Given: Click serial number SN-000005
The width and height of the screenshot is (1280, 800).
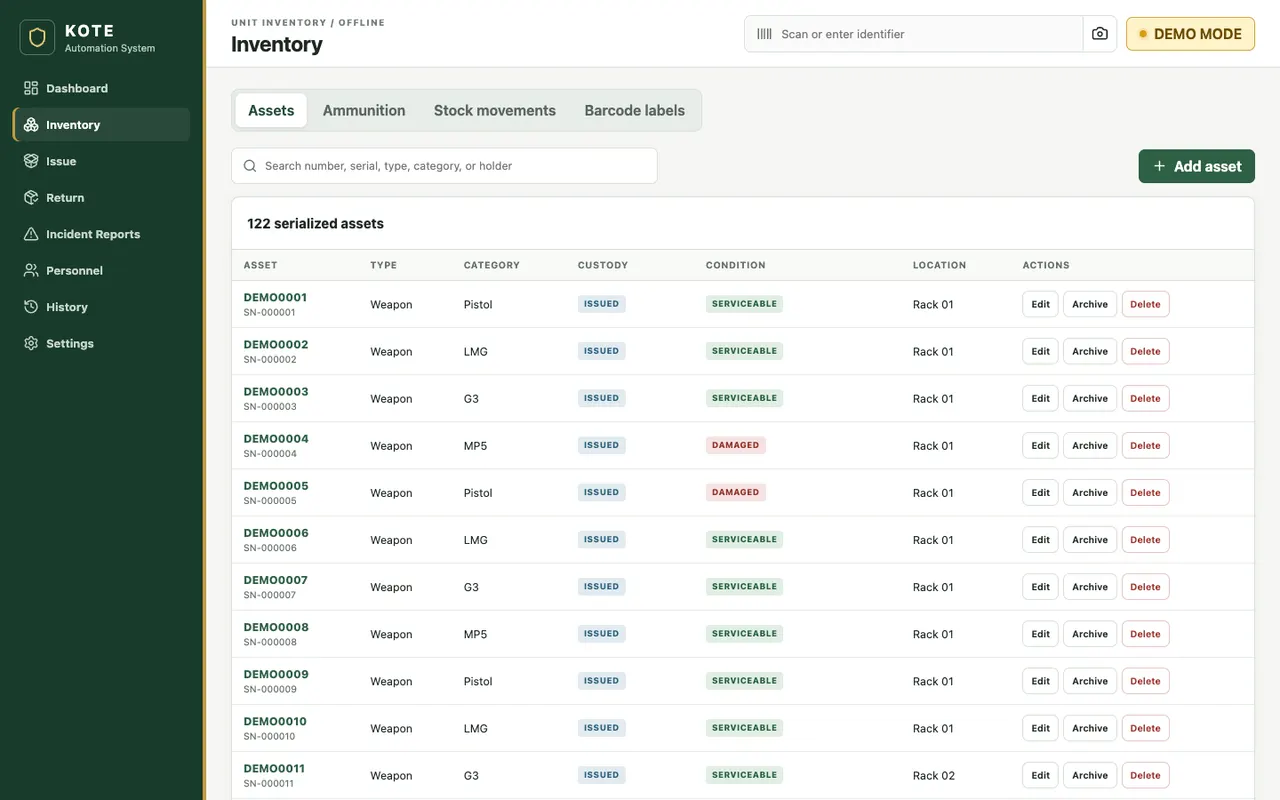Looking at the screenshot, I should tap(270, 501).
